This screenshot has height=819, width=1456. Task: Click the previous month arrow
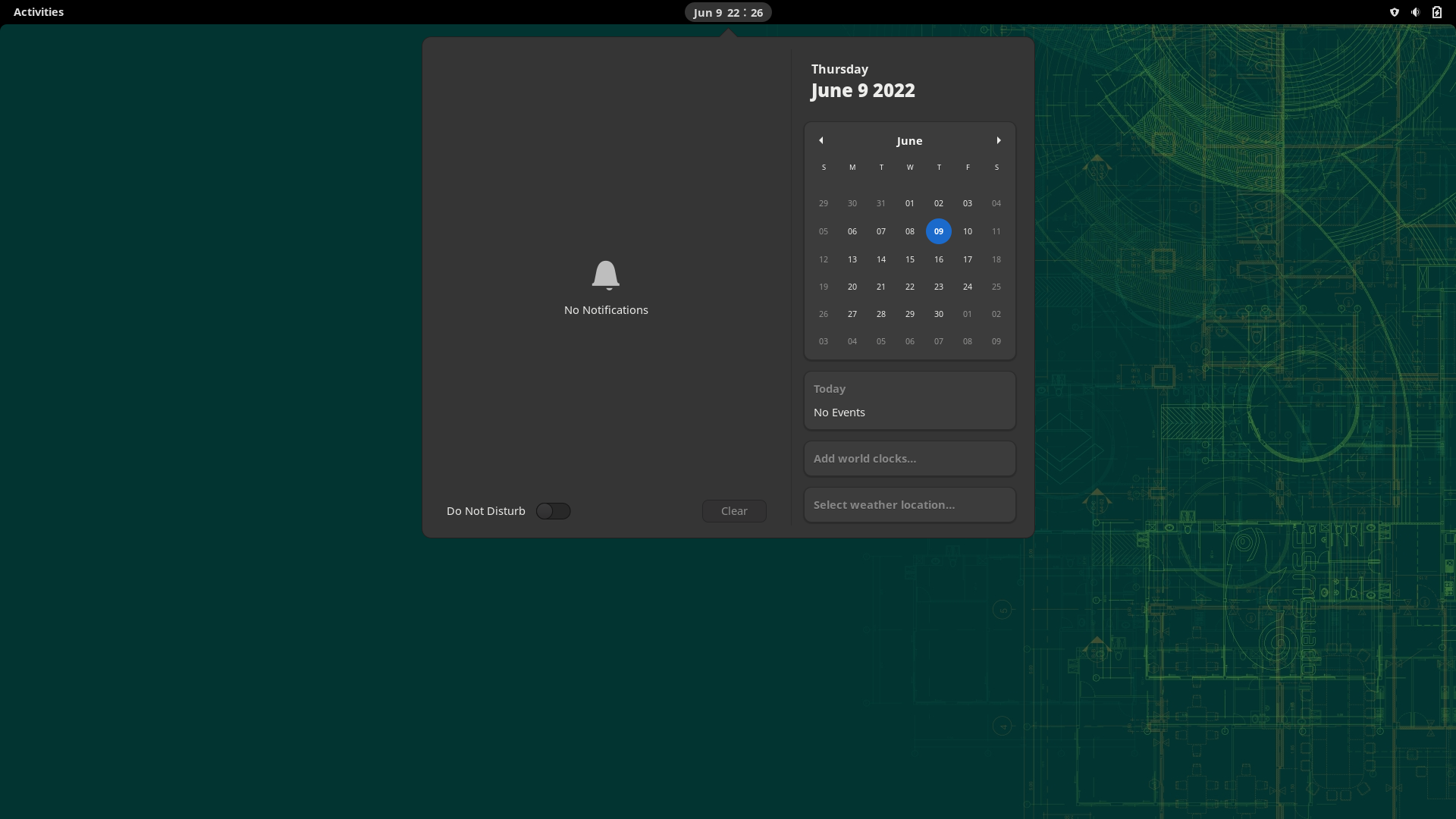(x=821, y=140)
